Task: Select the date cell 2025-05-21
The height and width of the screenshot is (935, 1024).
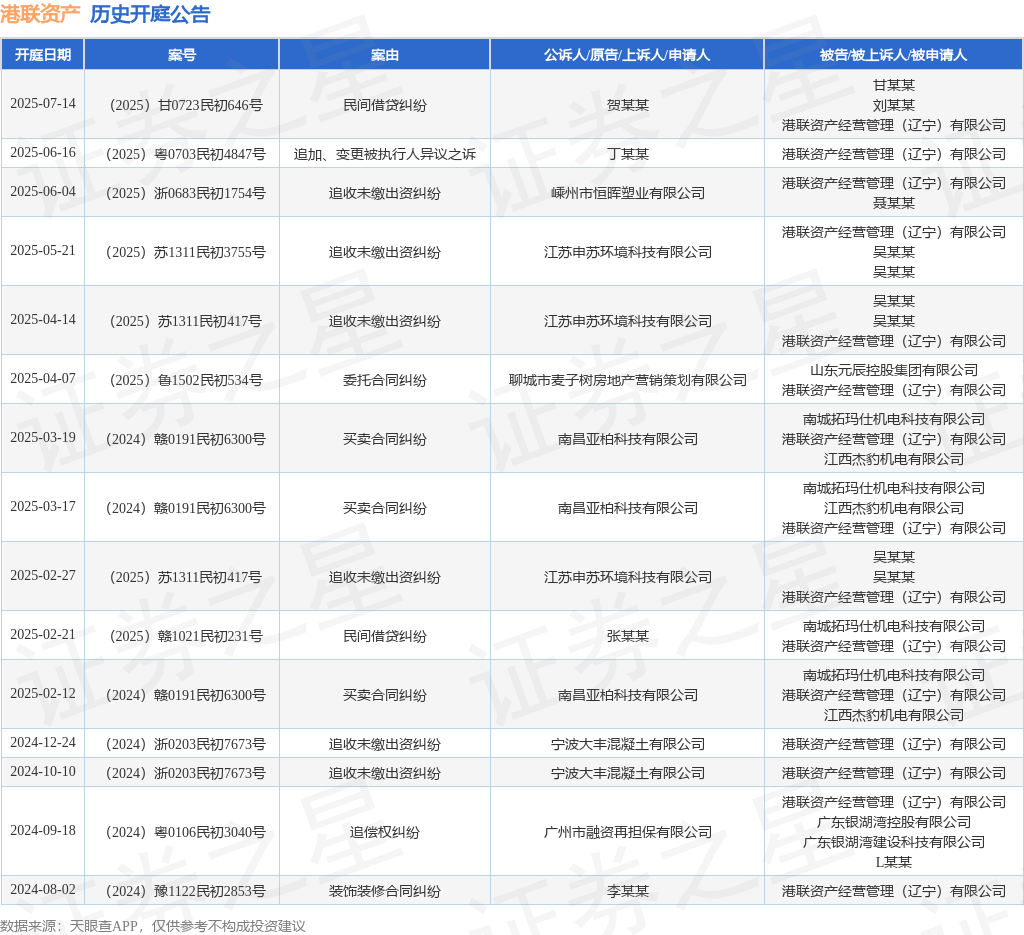Action: 43,251
